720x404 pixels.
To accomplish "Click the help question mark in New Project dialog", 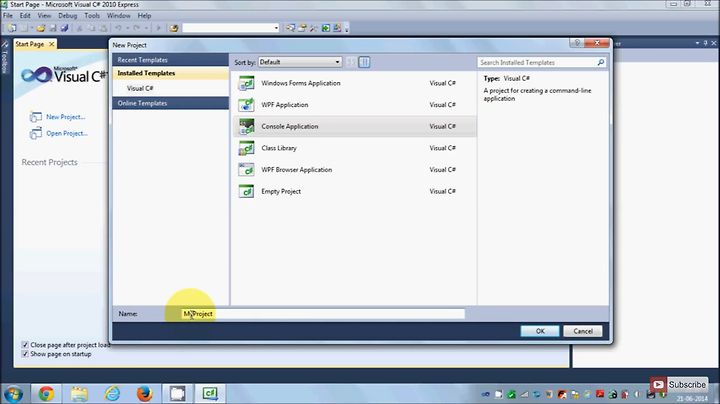I will (577, 43).
